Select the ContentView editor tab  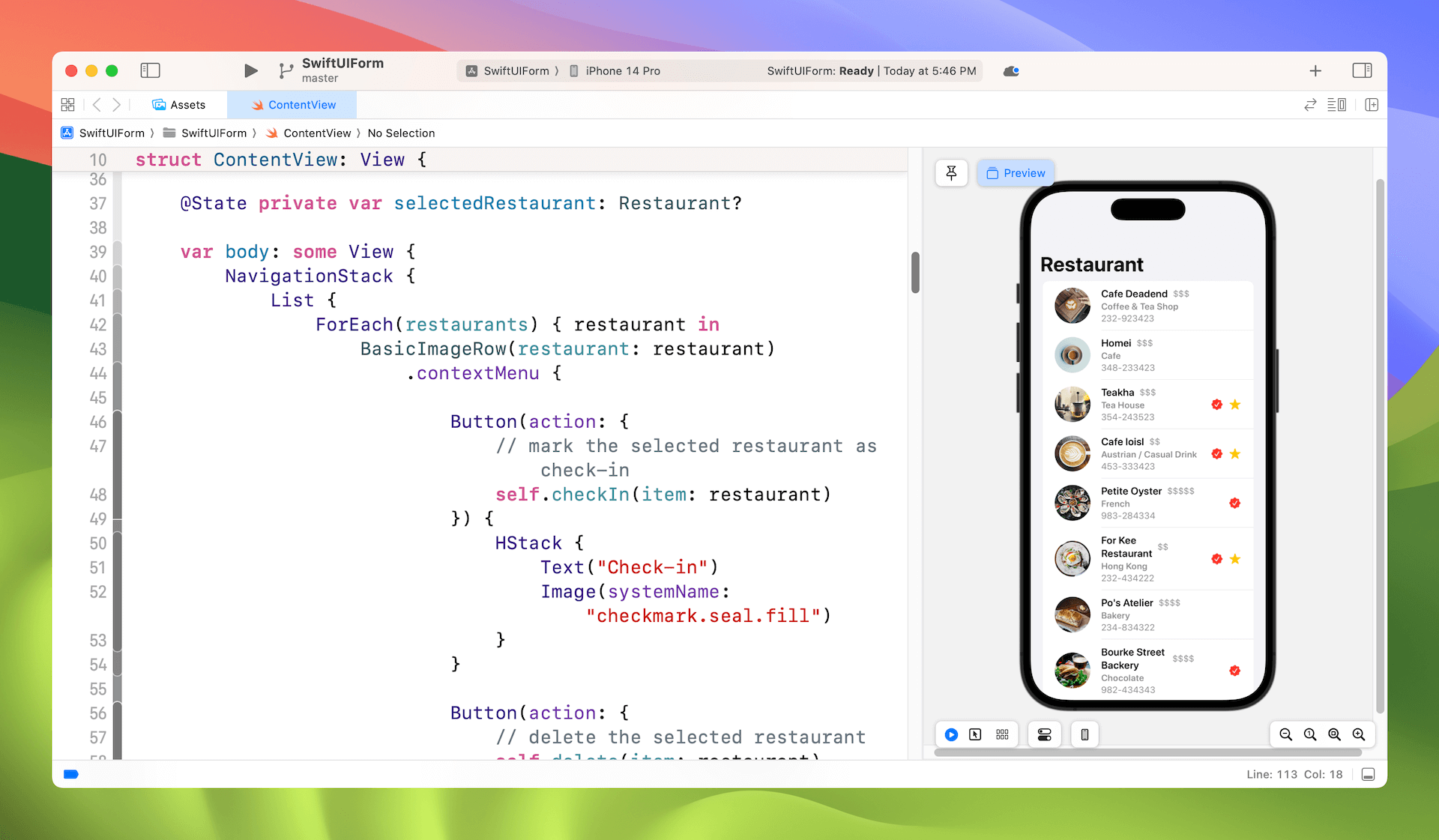point(293,105)
